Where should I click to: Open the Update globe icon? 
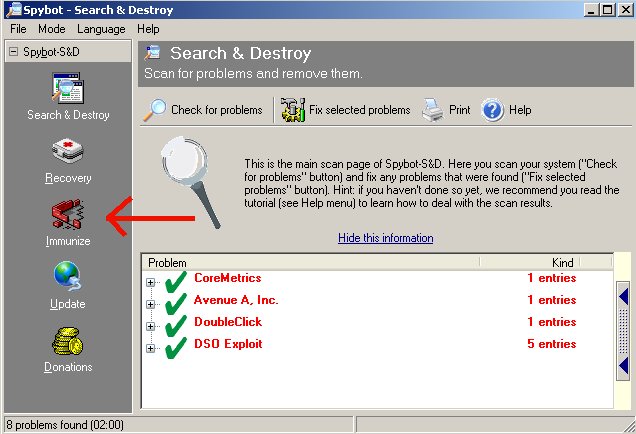point(68,277)
